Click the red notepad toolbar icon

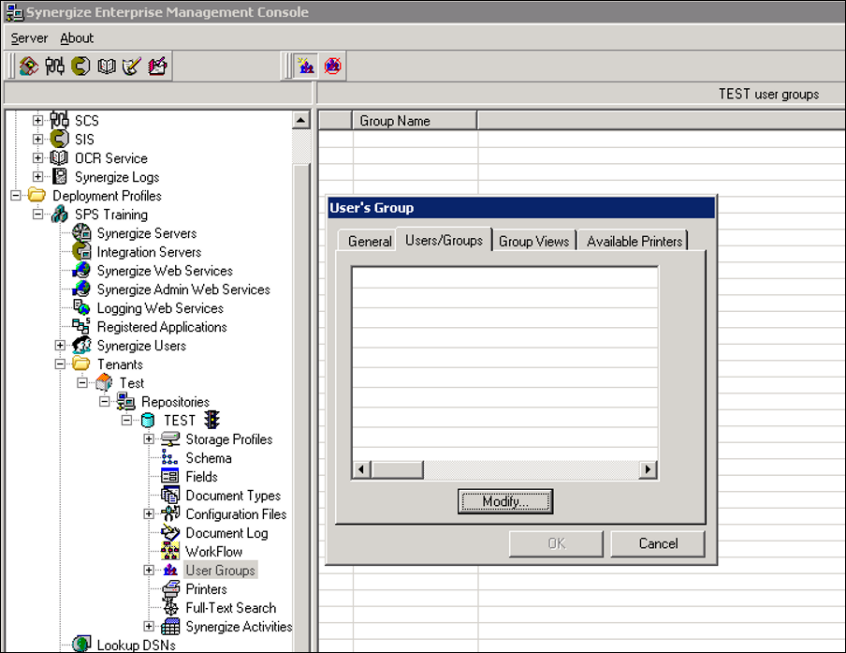click(x=158, y=66)
